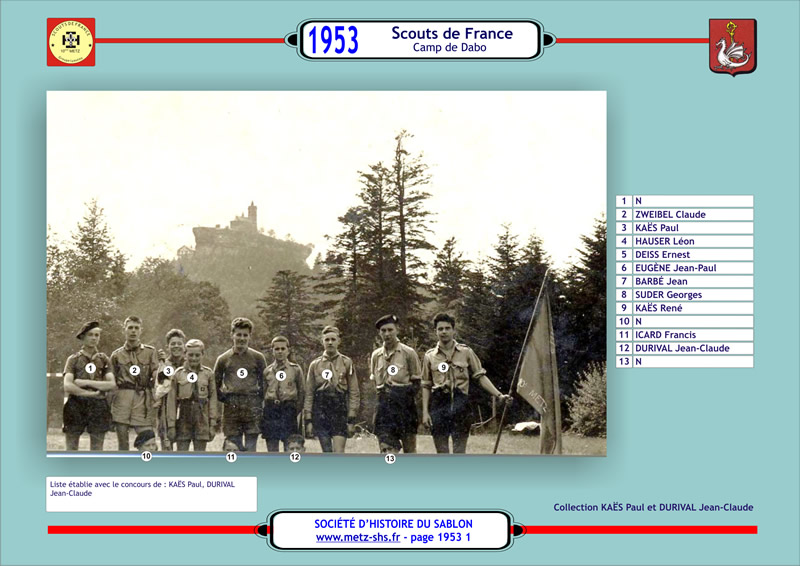Click number marker 2 on the photo
The width and height of the screenshot is (800, 566).
point(134,370)
